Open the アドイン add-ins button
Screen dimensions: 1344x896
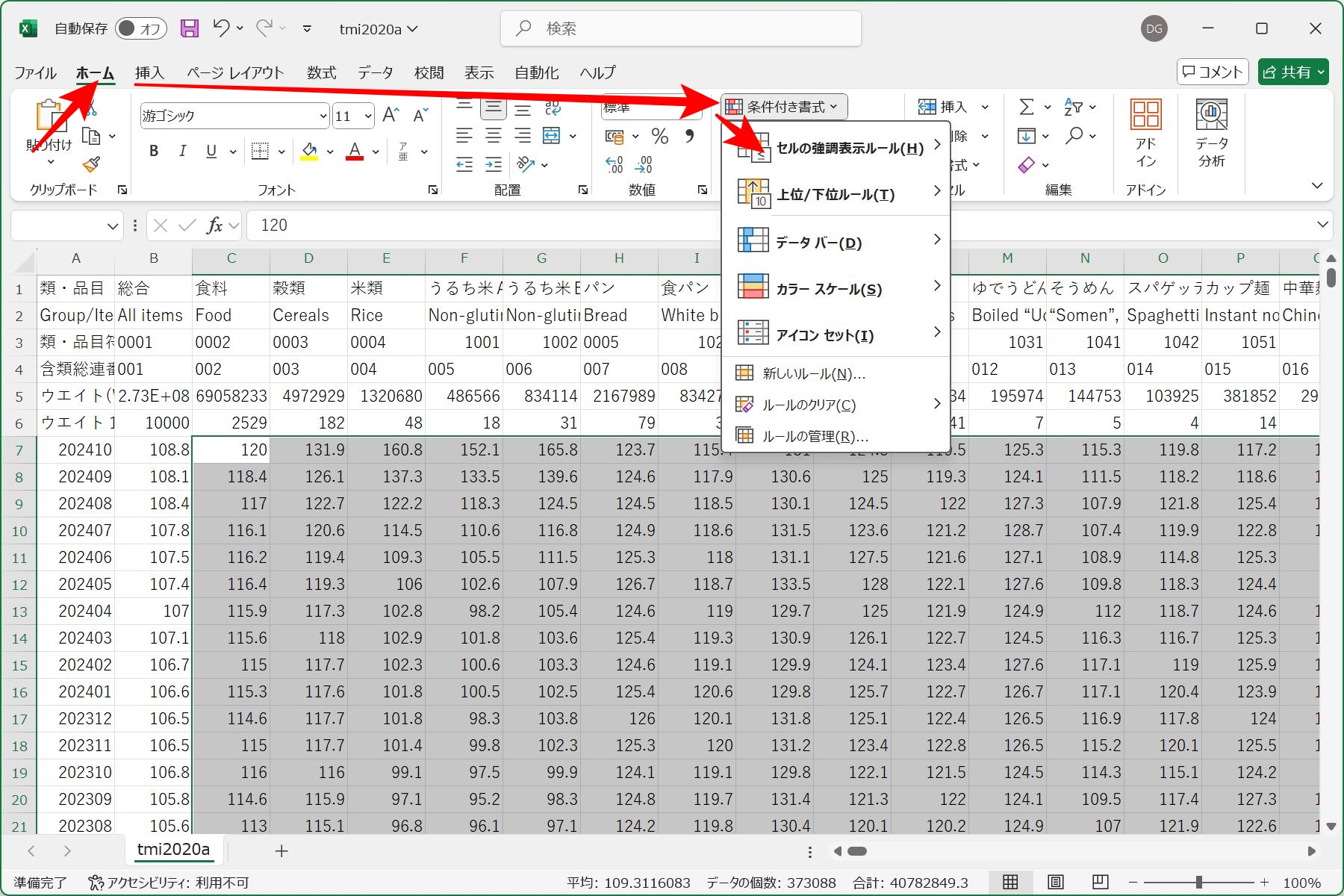click(x=1146, y=134)
